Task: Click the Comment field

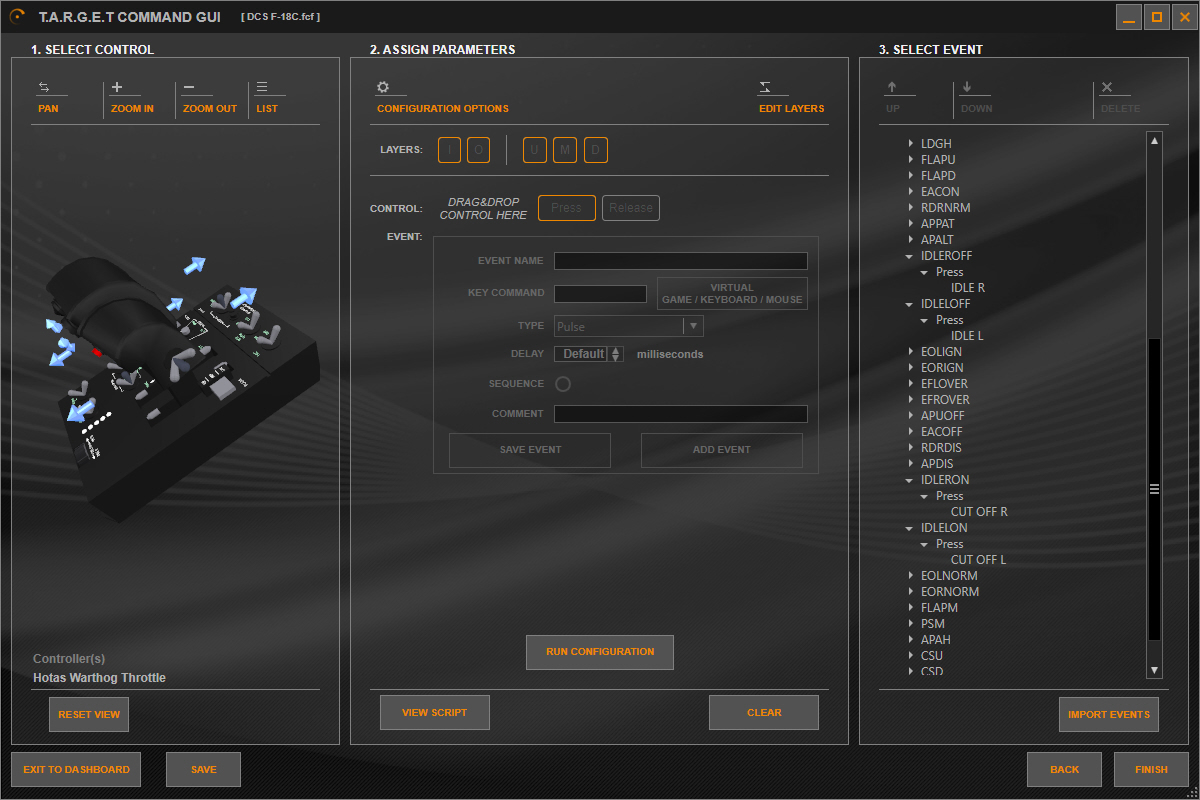Action: 681,414
